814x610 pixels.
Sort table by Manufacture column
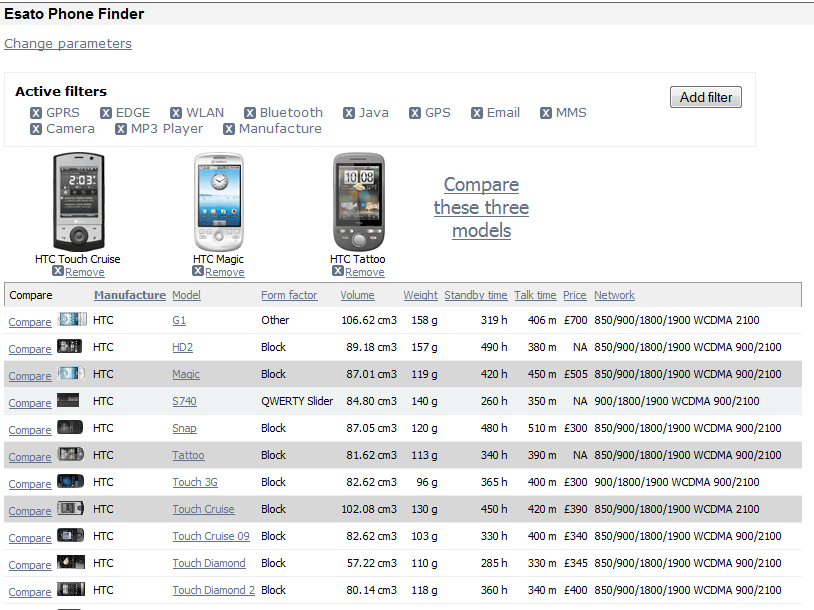coord(130,295)
